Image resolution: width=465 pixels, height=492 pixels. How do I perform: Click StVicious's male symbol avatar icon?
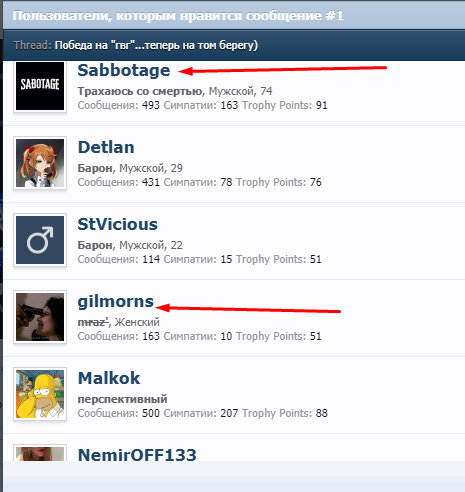40,240
